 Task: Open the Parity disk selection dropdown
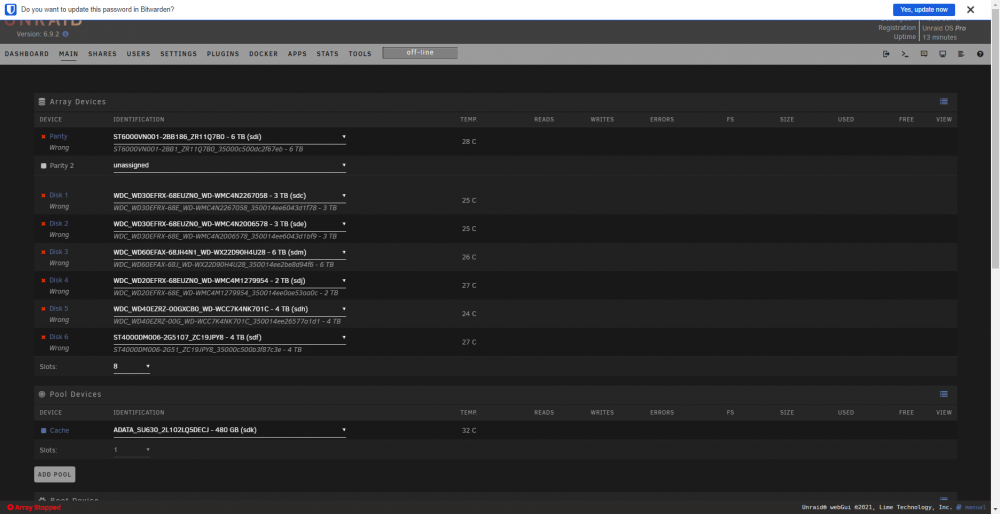pyautogui.click(x=230, y=137)
